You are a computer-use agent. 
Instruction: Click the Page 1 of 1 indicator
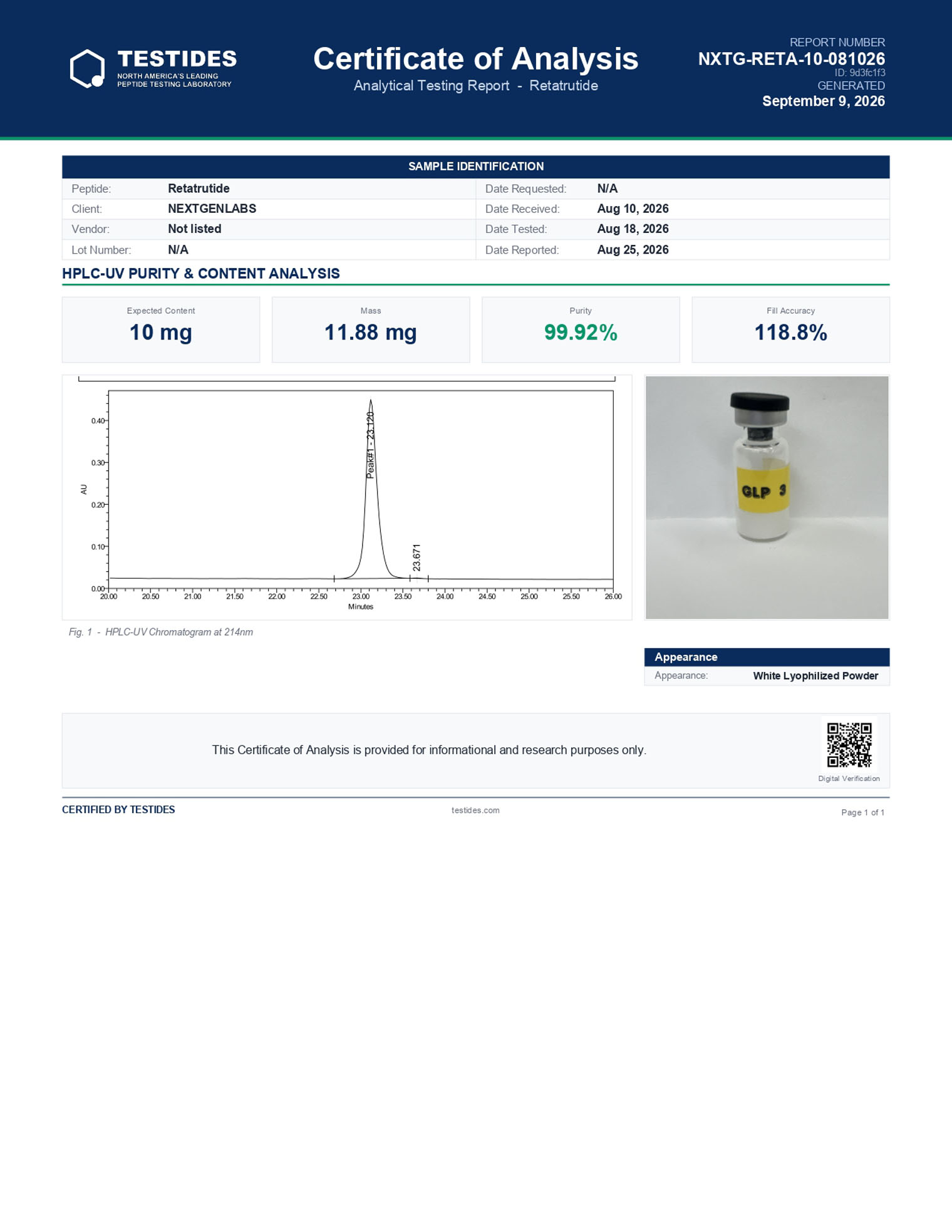tap(862, 812)
